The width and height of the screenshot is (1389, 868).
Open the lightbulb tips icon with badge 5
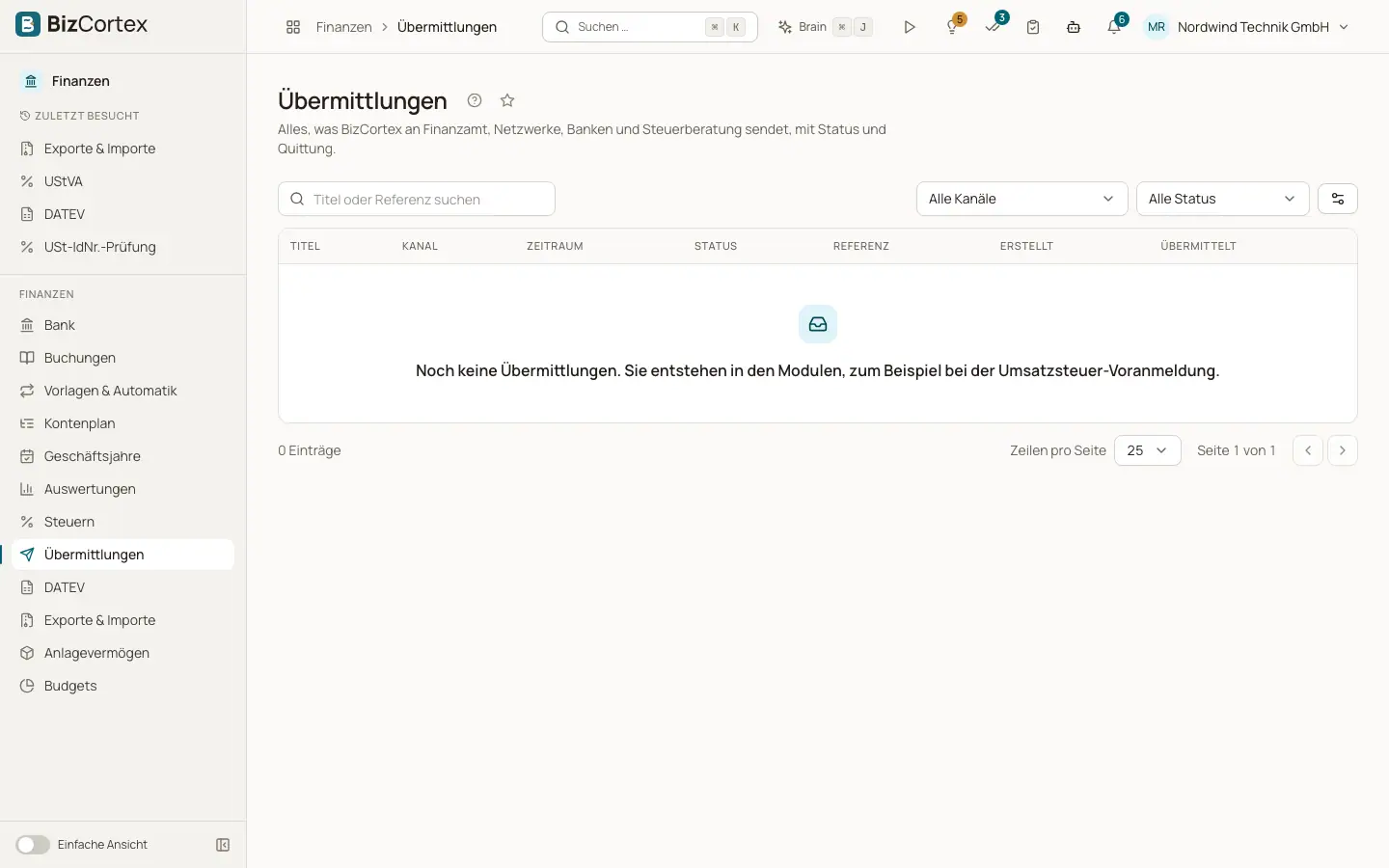(x=952, y=27)
